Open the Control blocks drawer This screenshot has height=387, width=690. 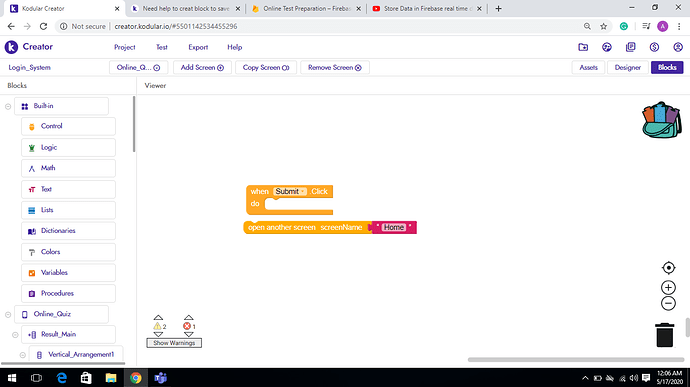click(68, 126)
